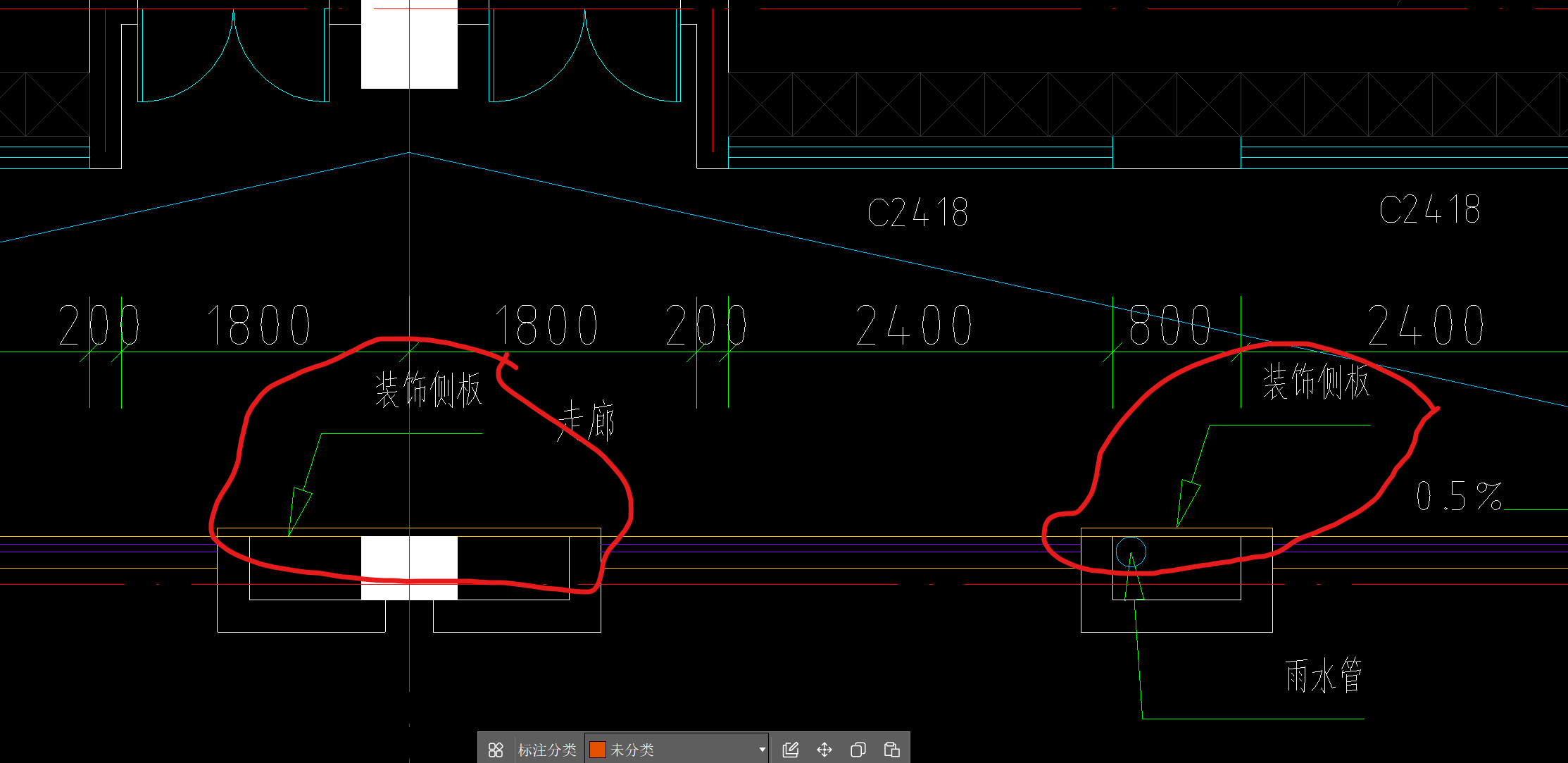Select the move annotation arrows icon

click(x=824, y=750)
